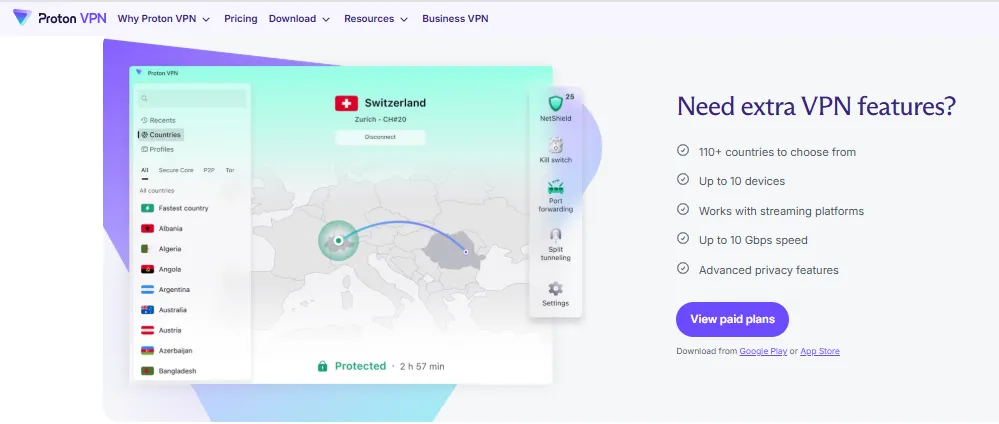This screenshot has height=424, width=999.
Task: Click the Proton VPN logo icon
Action: point(22,18)
